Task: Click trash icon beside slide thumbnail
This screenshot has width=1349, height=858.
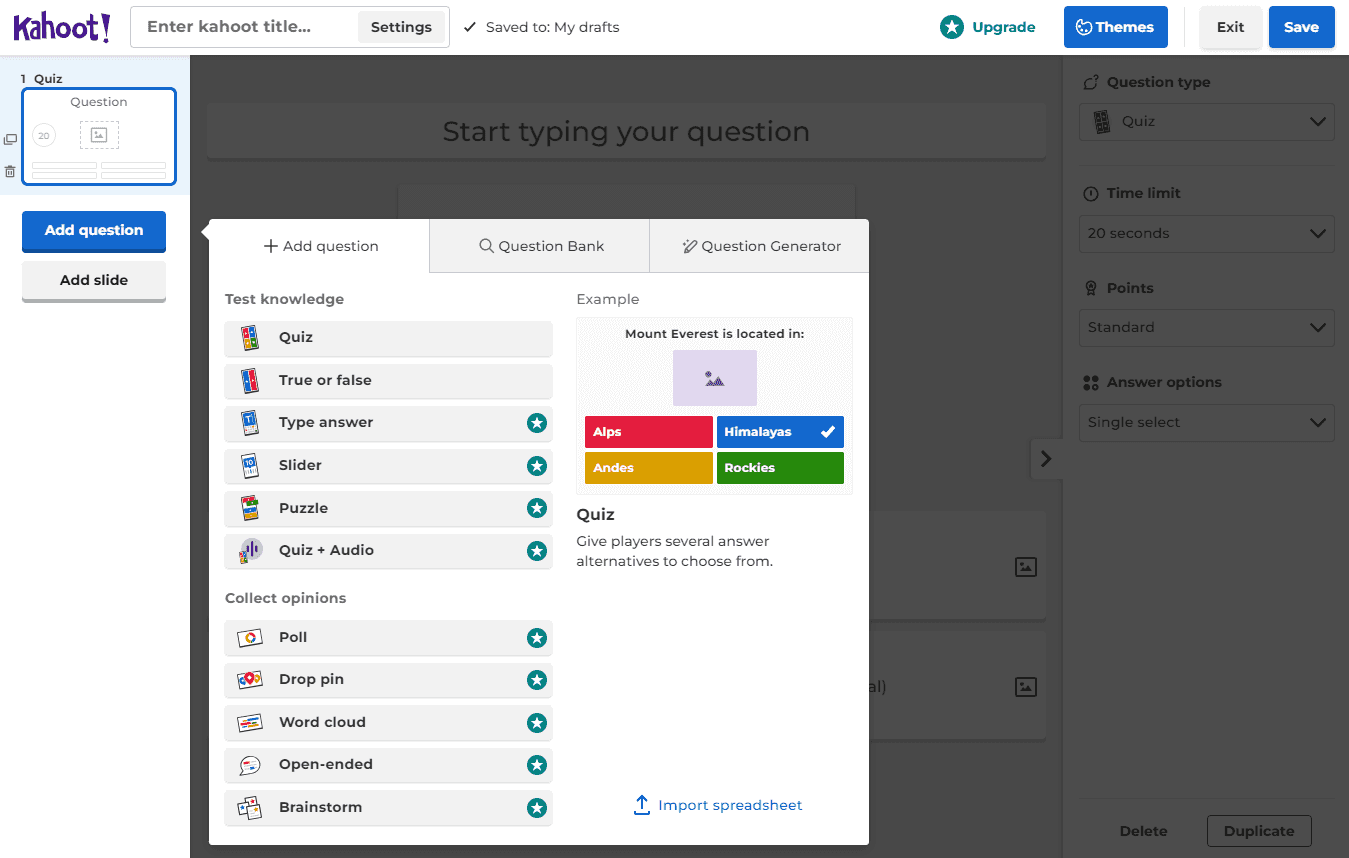Action: [x=10, y=172]
